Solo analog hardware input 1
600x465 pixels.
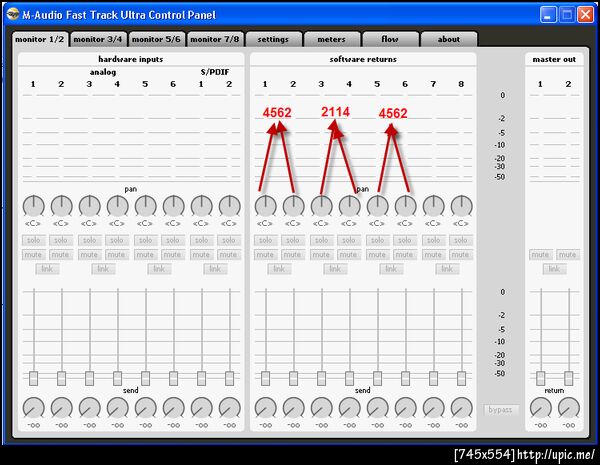34,240
